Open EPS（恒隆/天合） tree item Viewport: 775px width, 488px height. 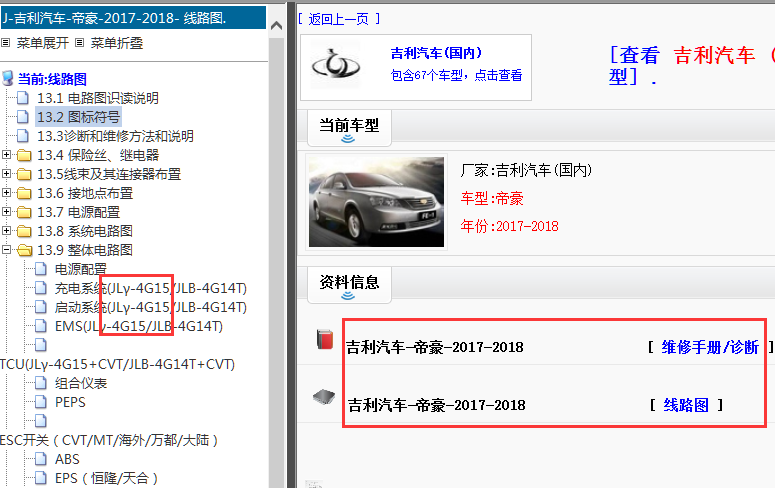tap(107, 479)
